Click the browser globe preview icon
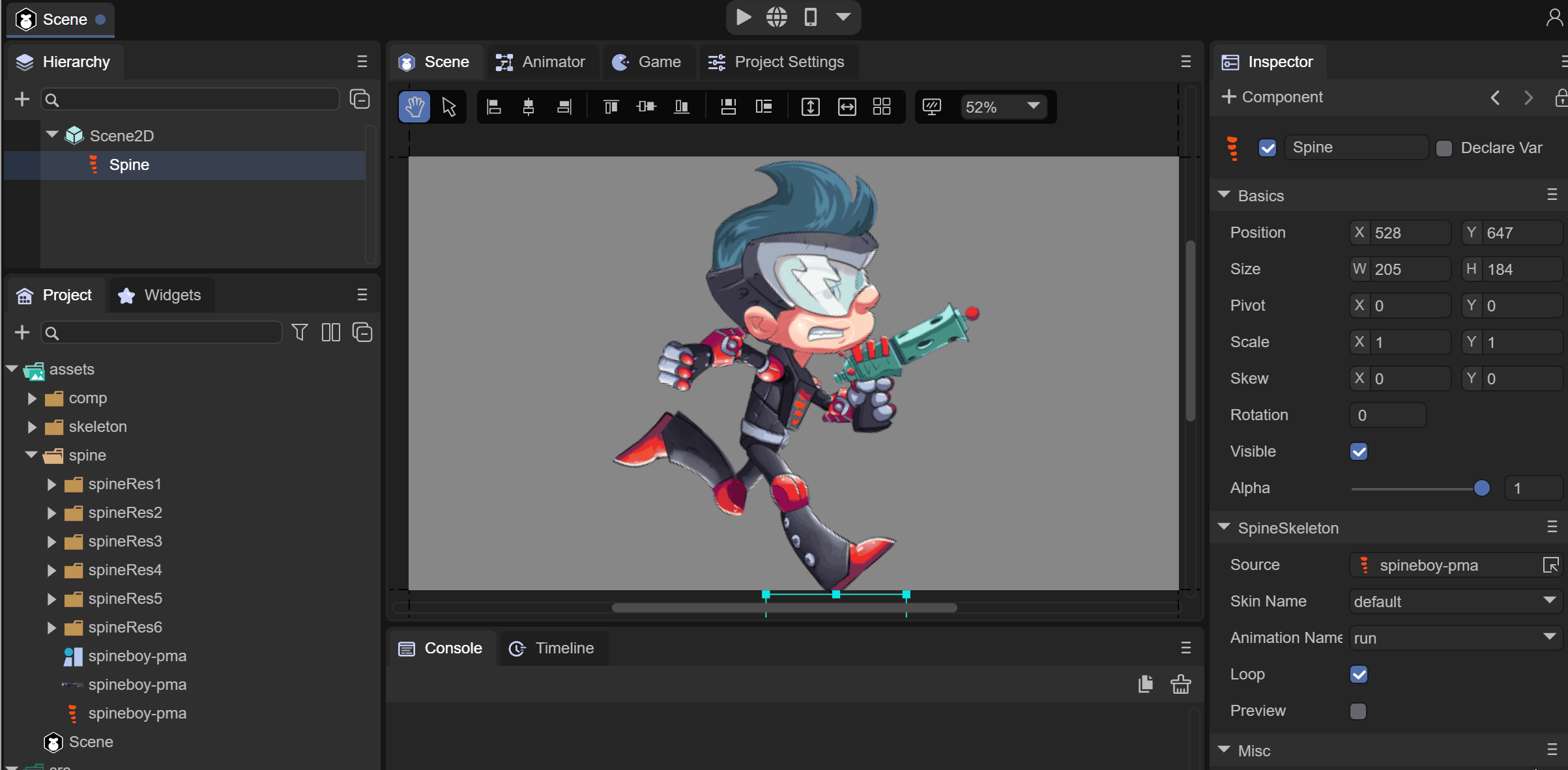Screen dimensions: 1568x770 tap(777, 17)
